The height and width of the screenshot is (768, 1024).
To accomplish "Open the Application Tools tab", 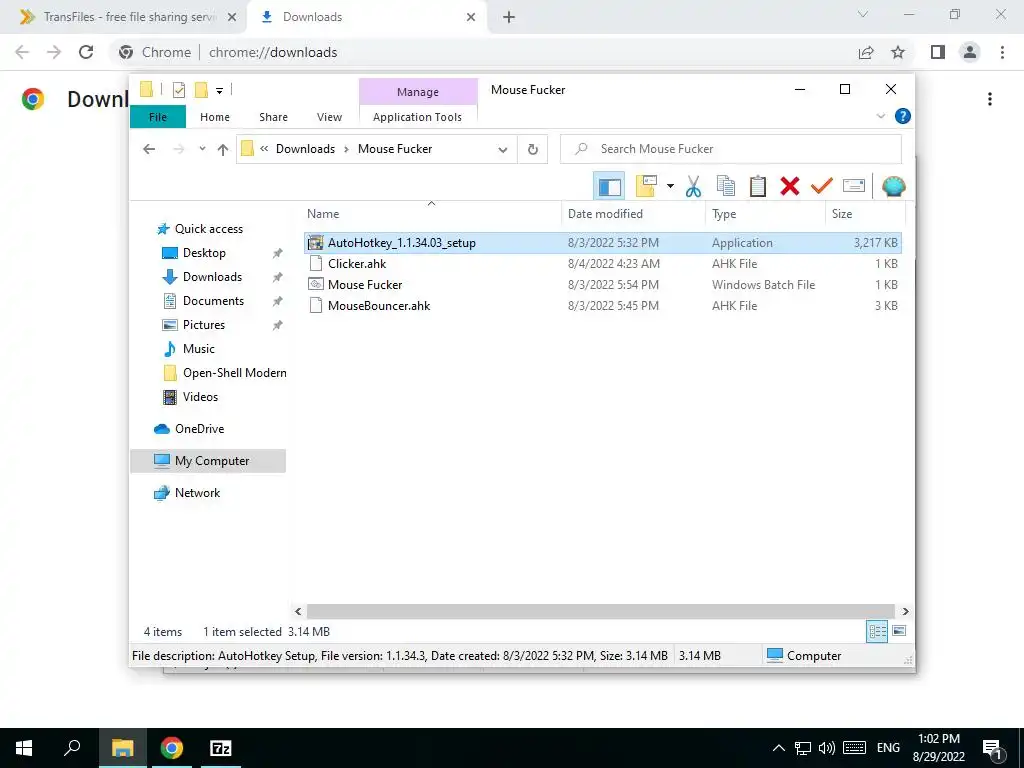I will point(417,117).
